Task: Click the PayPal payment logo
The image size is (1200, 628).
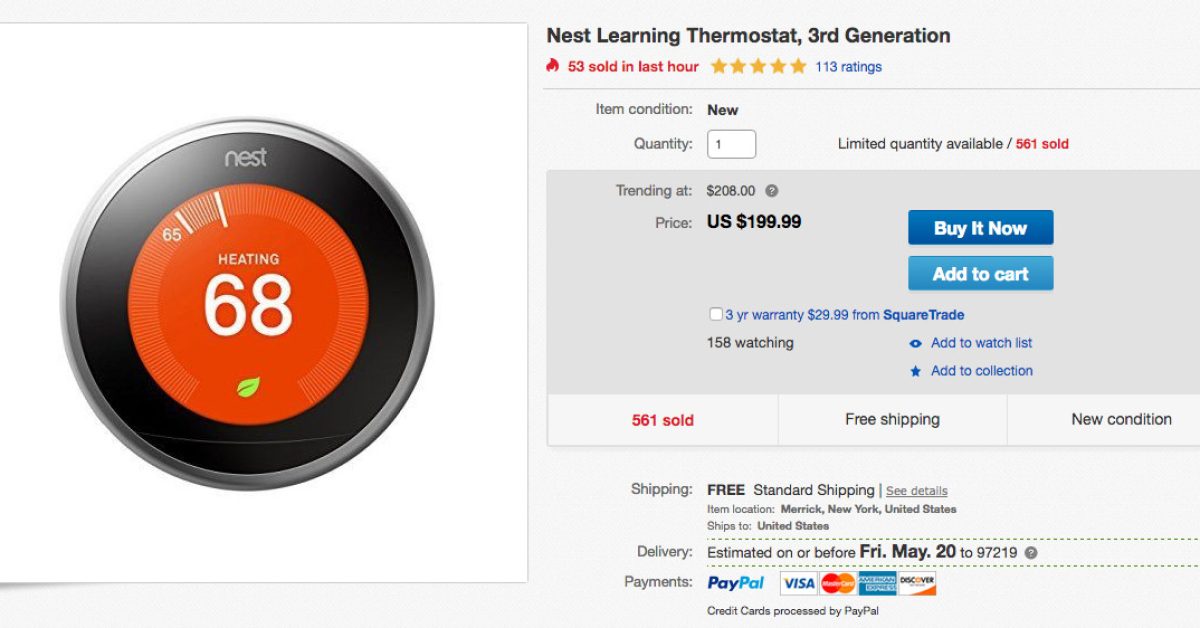Action: point(735,582)
